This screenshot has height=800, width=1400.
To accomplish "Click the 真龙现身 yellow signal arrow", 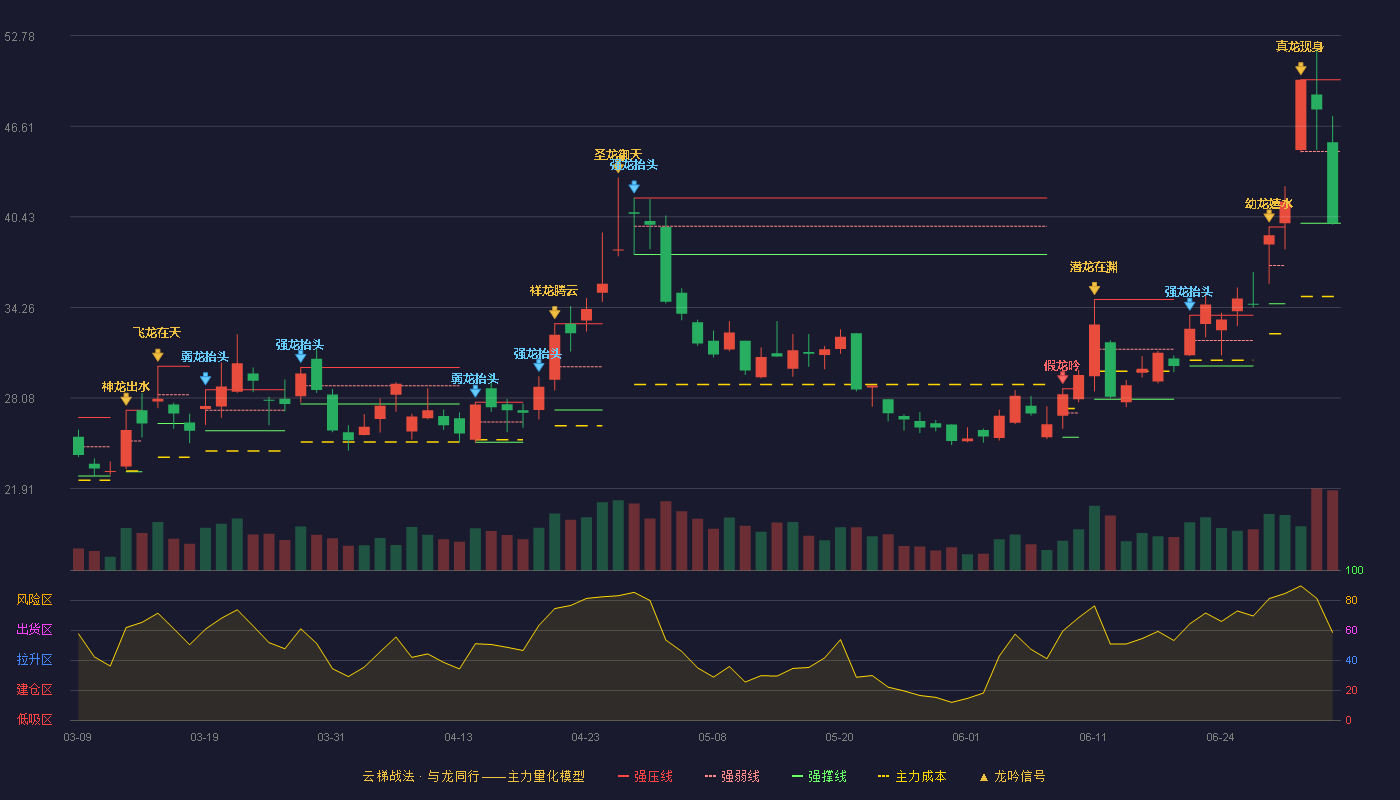I will pyautogui.click(x=1301, y=69).
